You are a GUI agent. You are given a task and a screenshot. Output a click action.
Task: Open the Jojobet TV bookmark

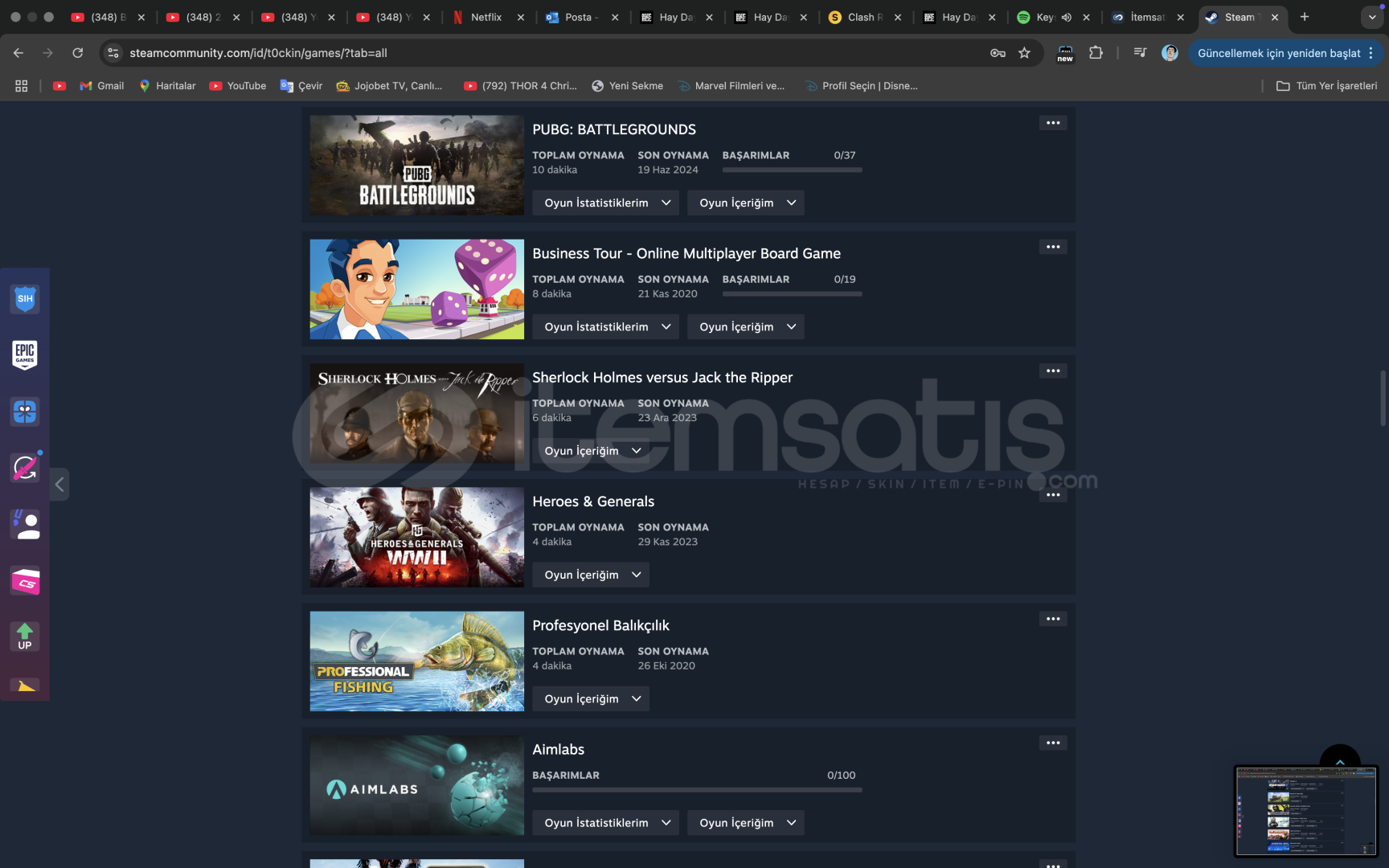pos(390,86)
